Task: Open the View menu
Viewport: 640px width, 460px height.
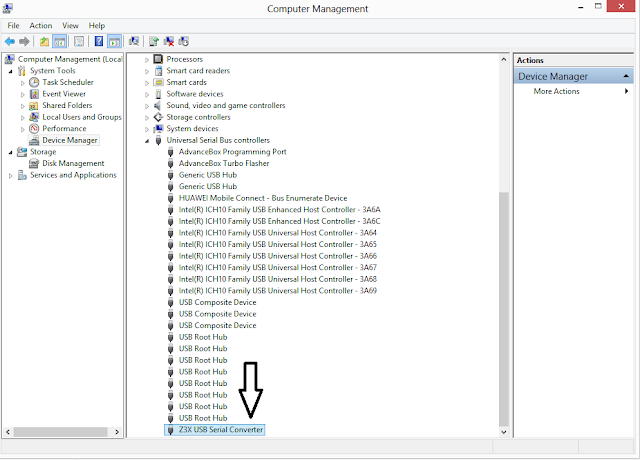Action: [x=70, y=25]
